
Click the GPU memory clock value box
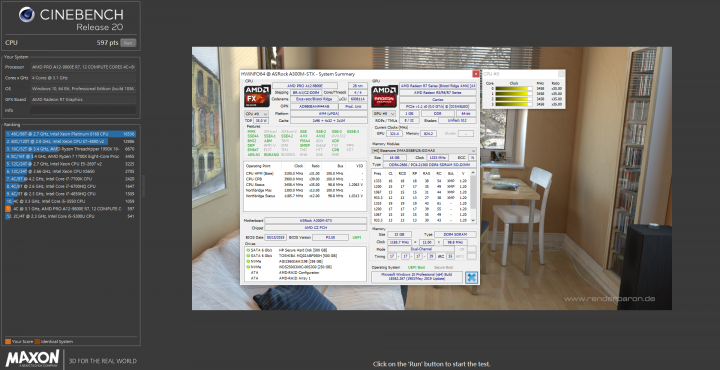[429, 134]
